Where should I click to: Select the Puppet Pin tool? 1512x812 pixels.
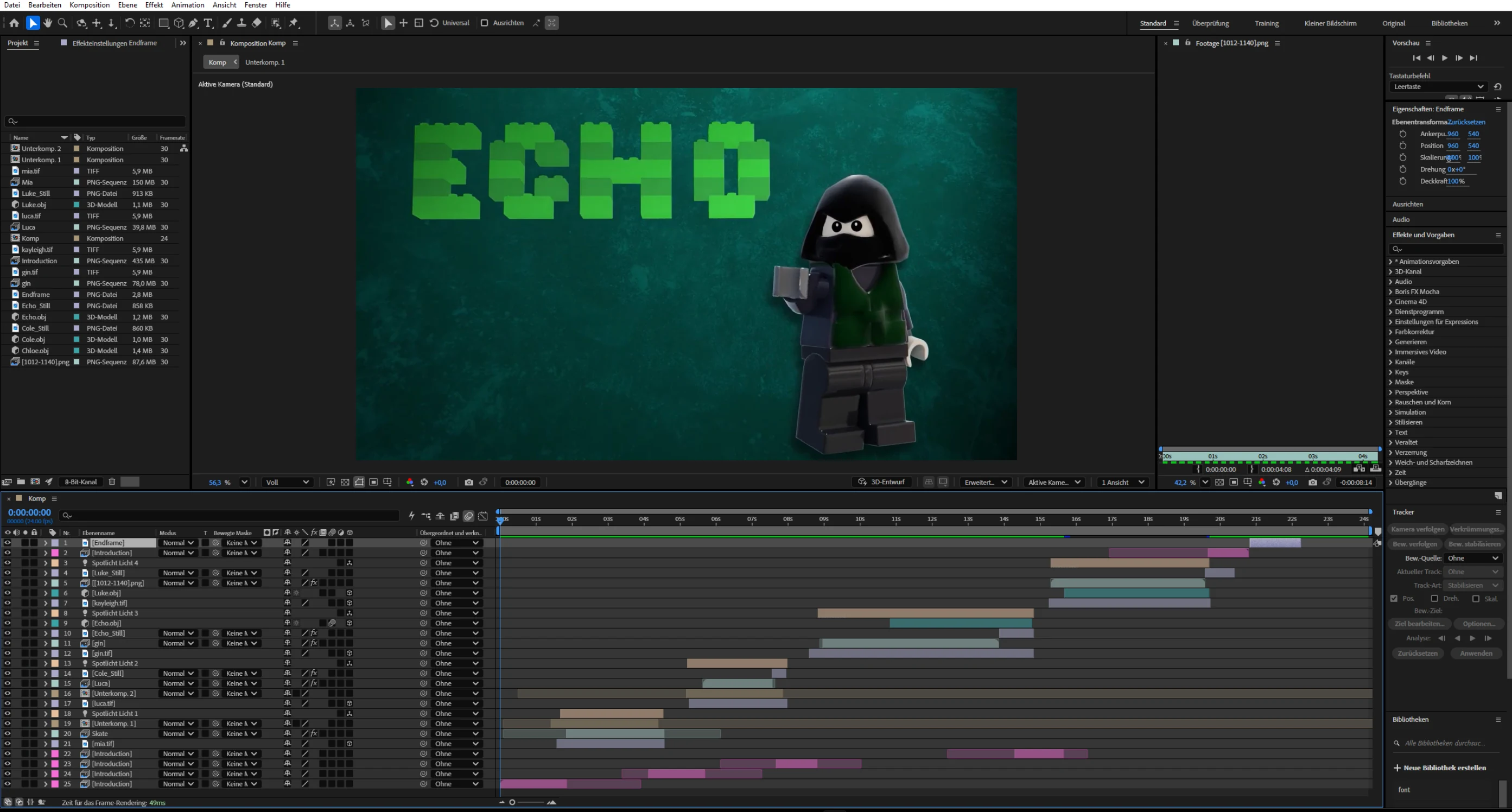(294, 23)
